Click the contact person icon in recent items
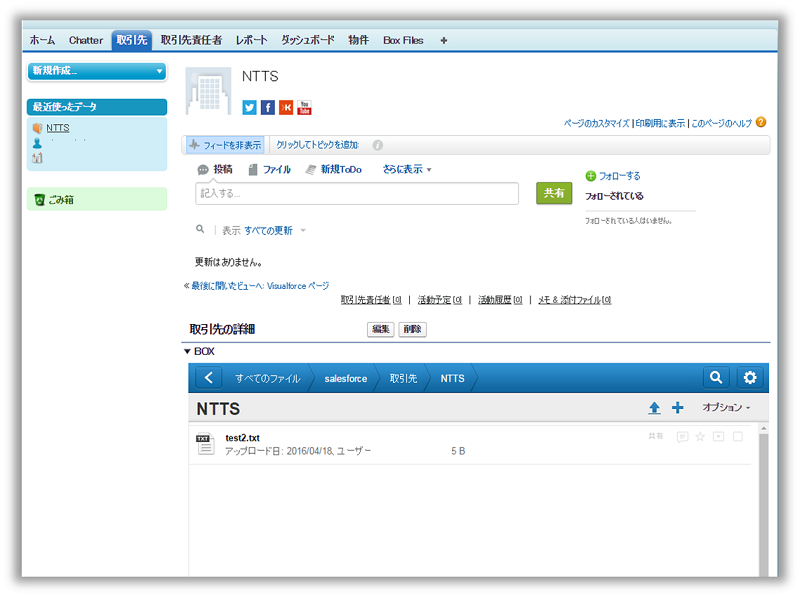This screenshot has width=800, height=597. [x=37, y=143]
